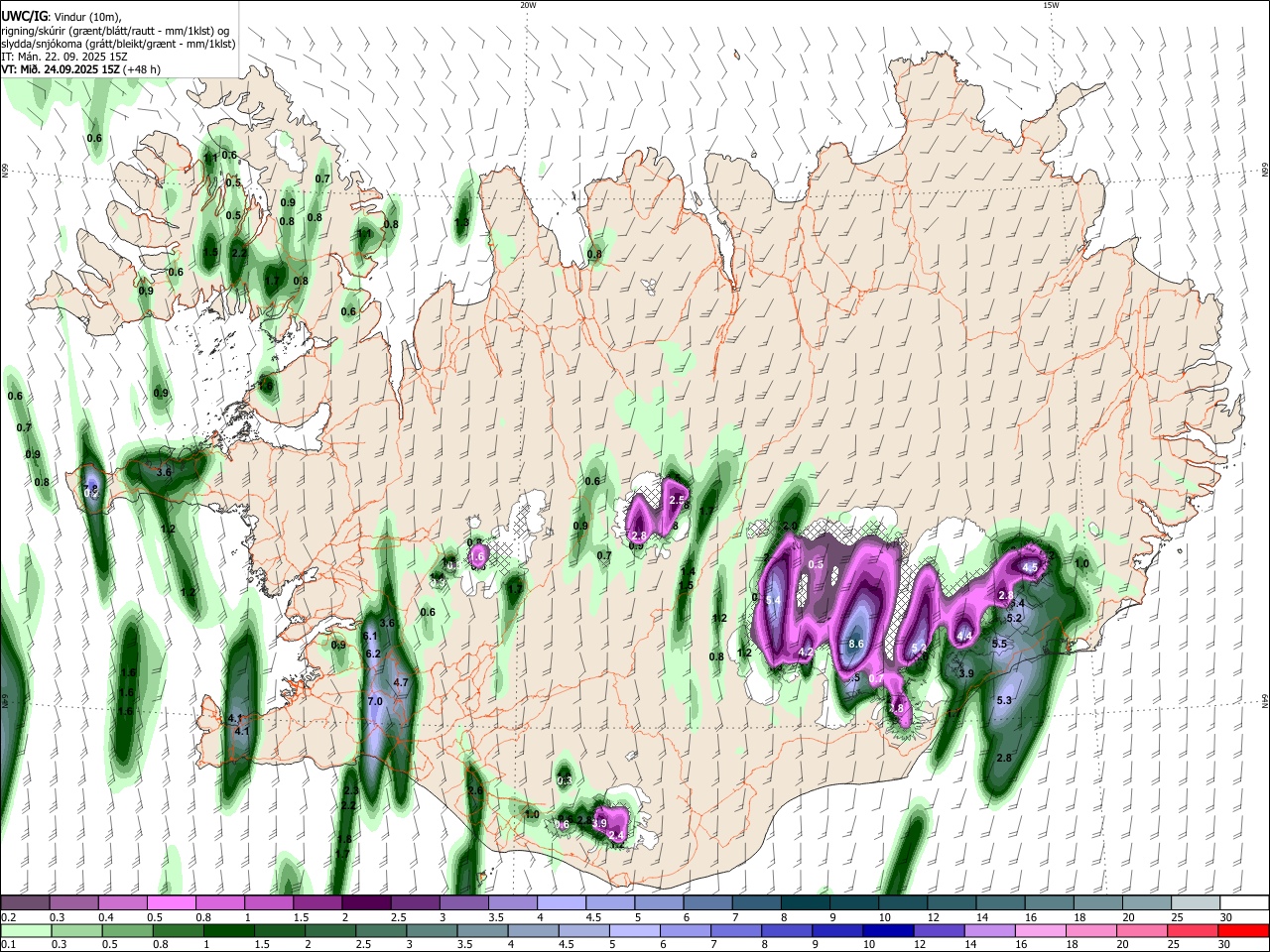Select the bright pink 0.5 swatch in the upper snow scale

click(x=172, y=903)
